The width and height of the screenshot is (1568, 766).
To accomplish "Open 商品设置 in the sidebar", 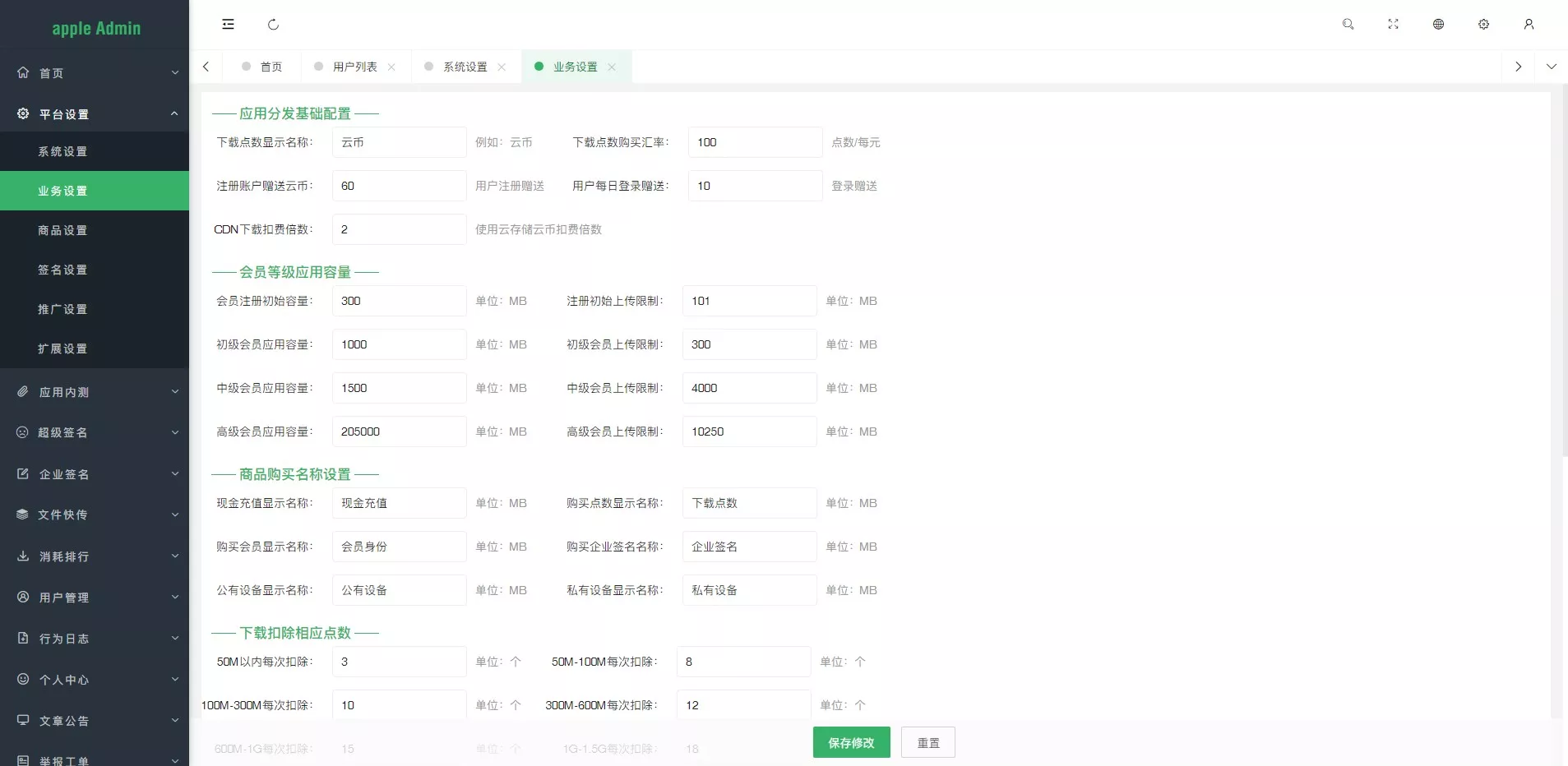I will click(x=95, y=230).
